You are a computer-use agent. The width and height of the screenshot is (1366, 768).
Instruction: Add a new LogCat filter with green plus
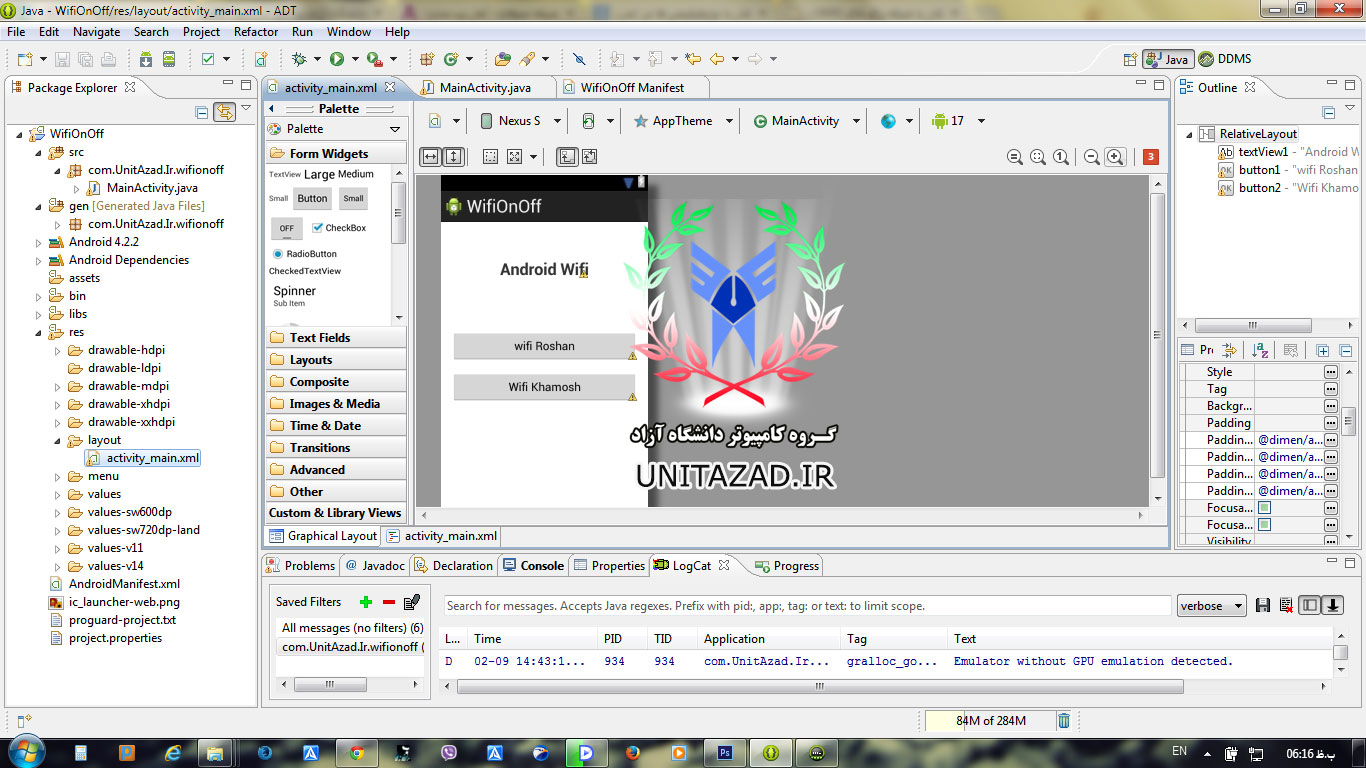(x=366, y=602)
